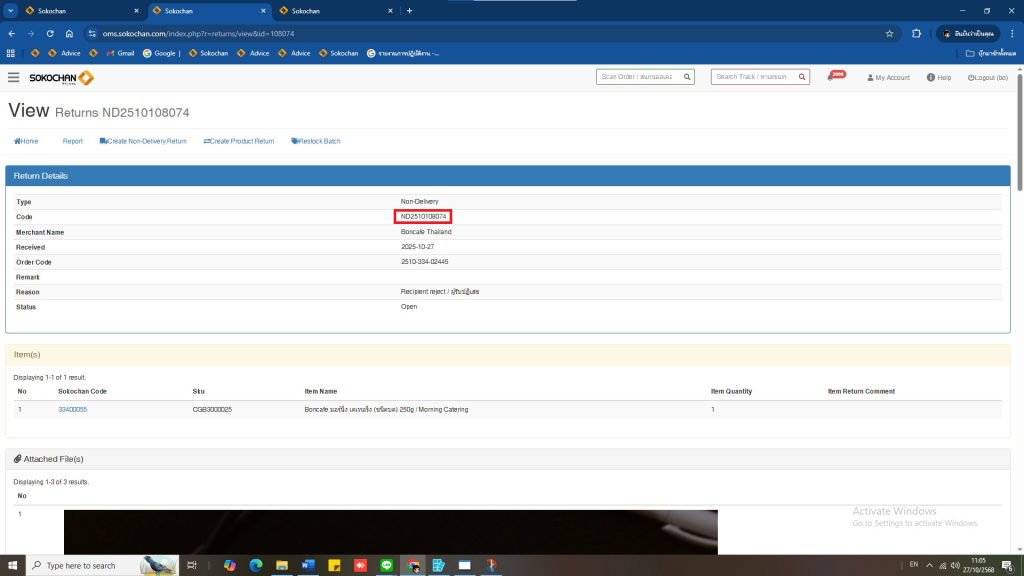
Task: Click the Scan Order search magnifier
Action: pyautogui.click(x=687, y=77)
